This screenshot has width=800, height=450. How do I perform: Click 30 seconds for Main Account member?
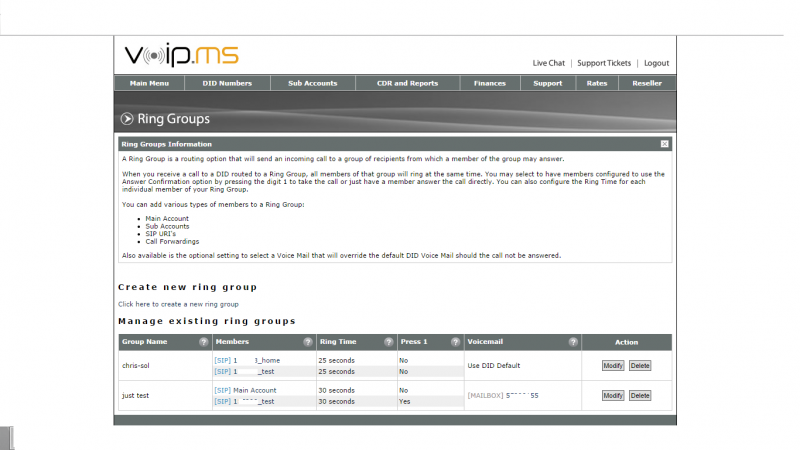336,390
